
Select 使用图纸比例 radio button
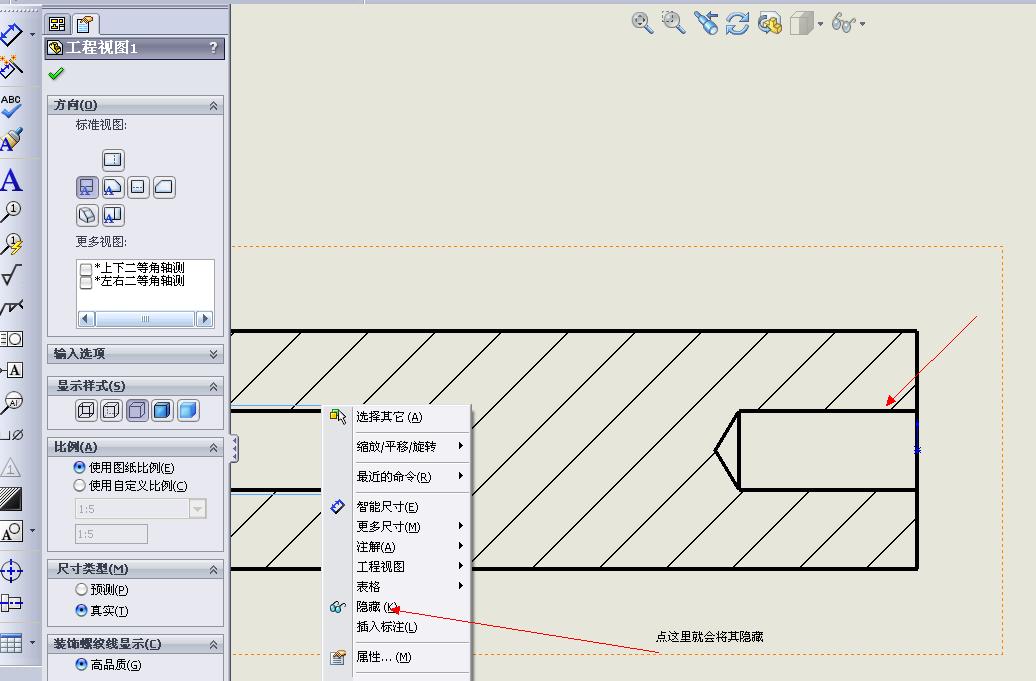pyautogui.click(x=80, y=467)
